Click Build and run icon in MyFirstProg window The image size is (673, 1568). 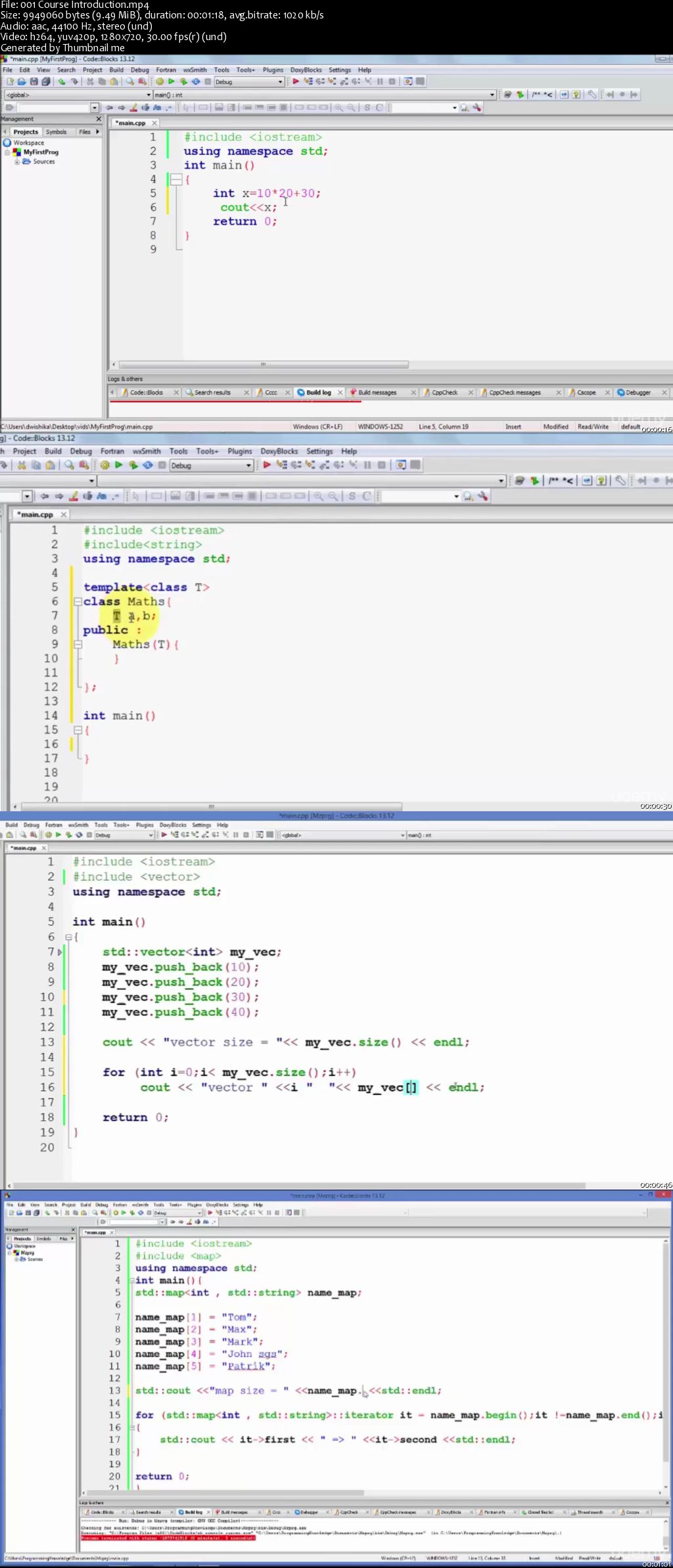tap(183, 81)
